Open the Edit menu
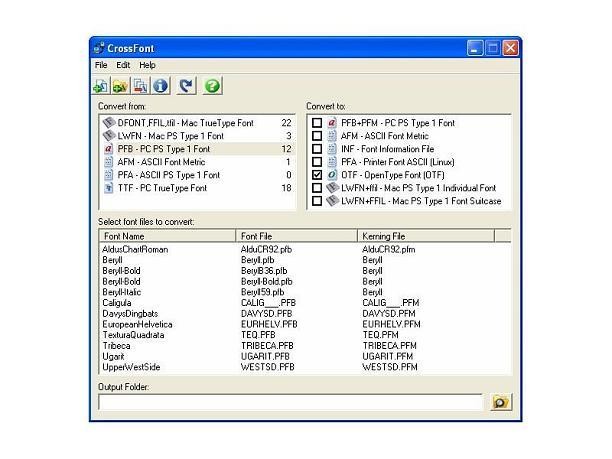Image resolution: width=612 pixels, height=459 pixels. pos(123,65)
